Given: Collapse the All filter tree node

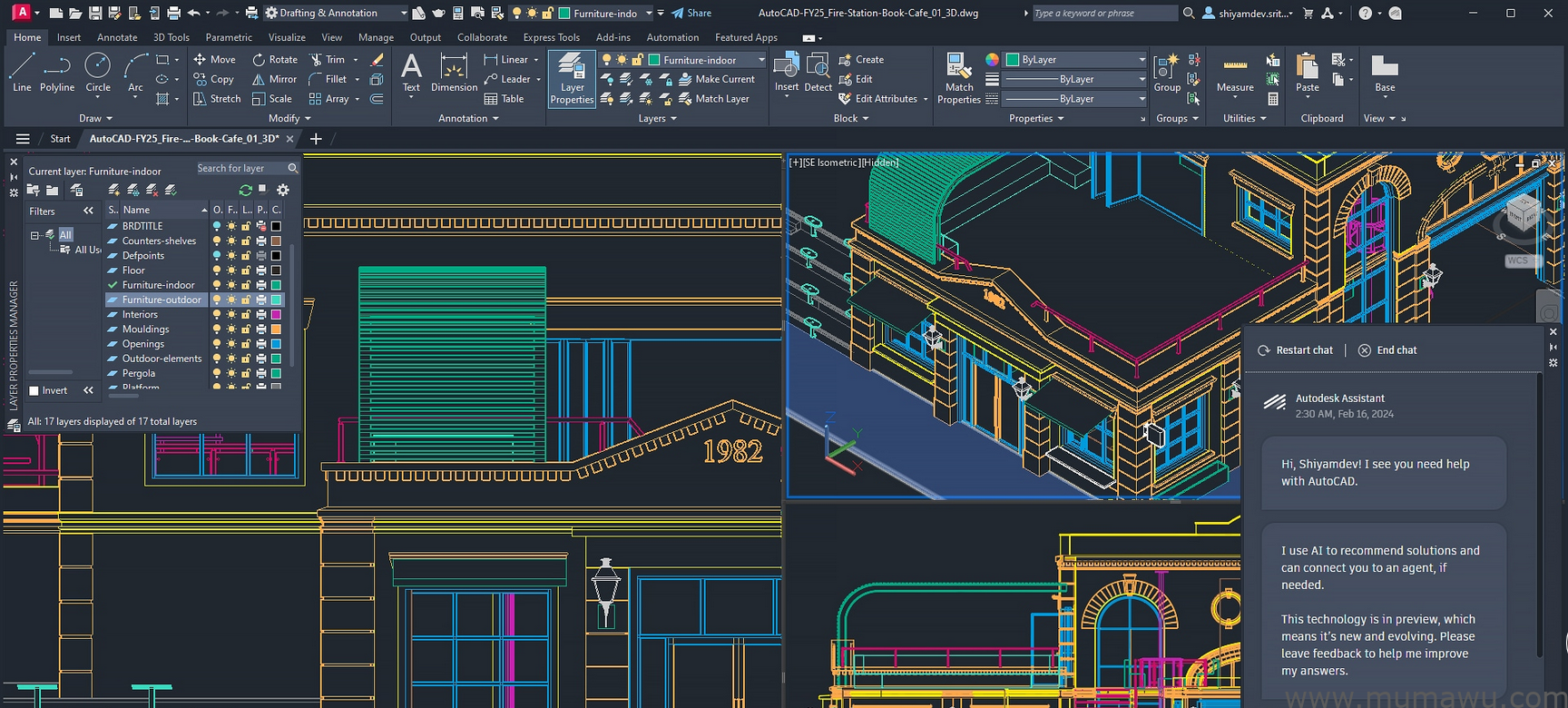Looking at the screenshot, I should 34,235.
